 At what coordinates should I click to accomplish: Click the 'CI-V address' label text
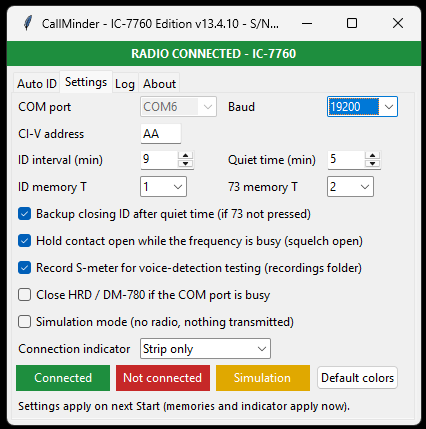point(51,134)
